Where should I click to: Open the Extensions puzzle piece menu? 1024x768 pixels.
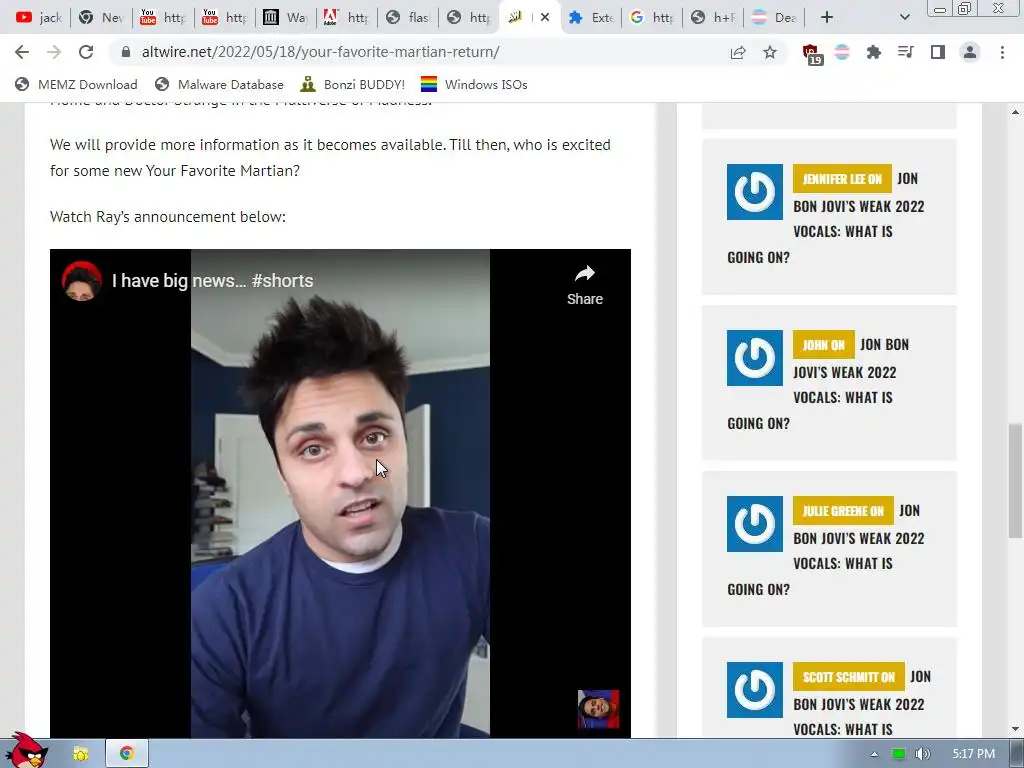pyautogui.click(x=873, y=52)
